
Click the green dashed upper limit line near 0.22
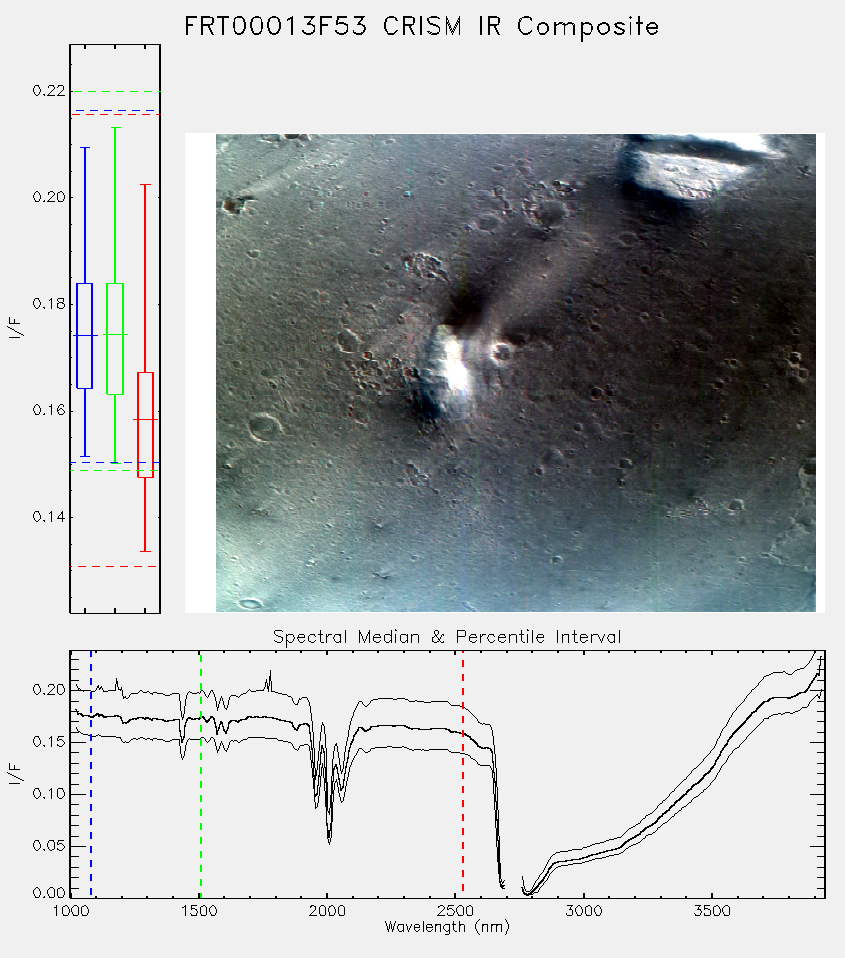[x=115, y=92]
